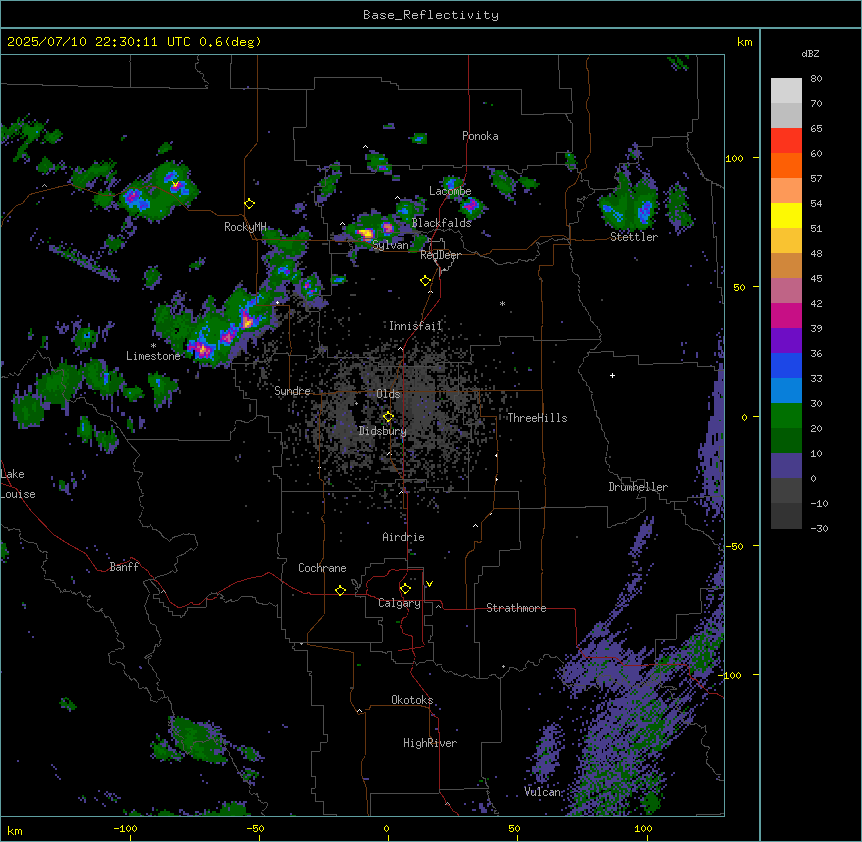Click the Sundre town label
The height and width of the screenshot is (842, 862).
click(292, 391)
